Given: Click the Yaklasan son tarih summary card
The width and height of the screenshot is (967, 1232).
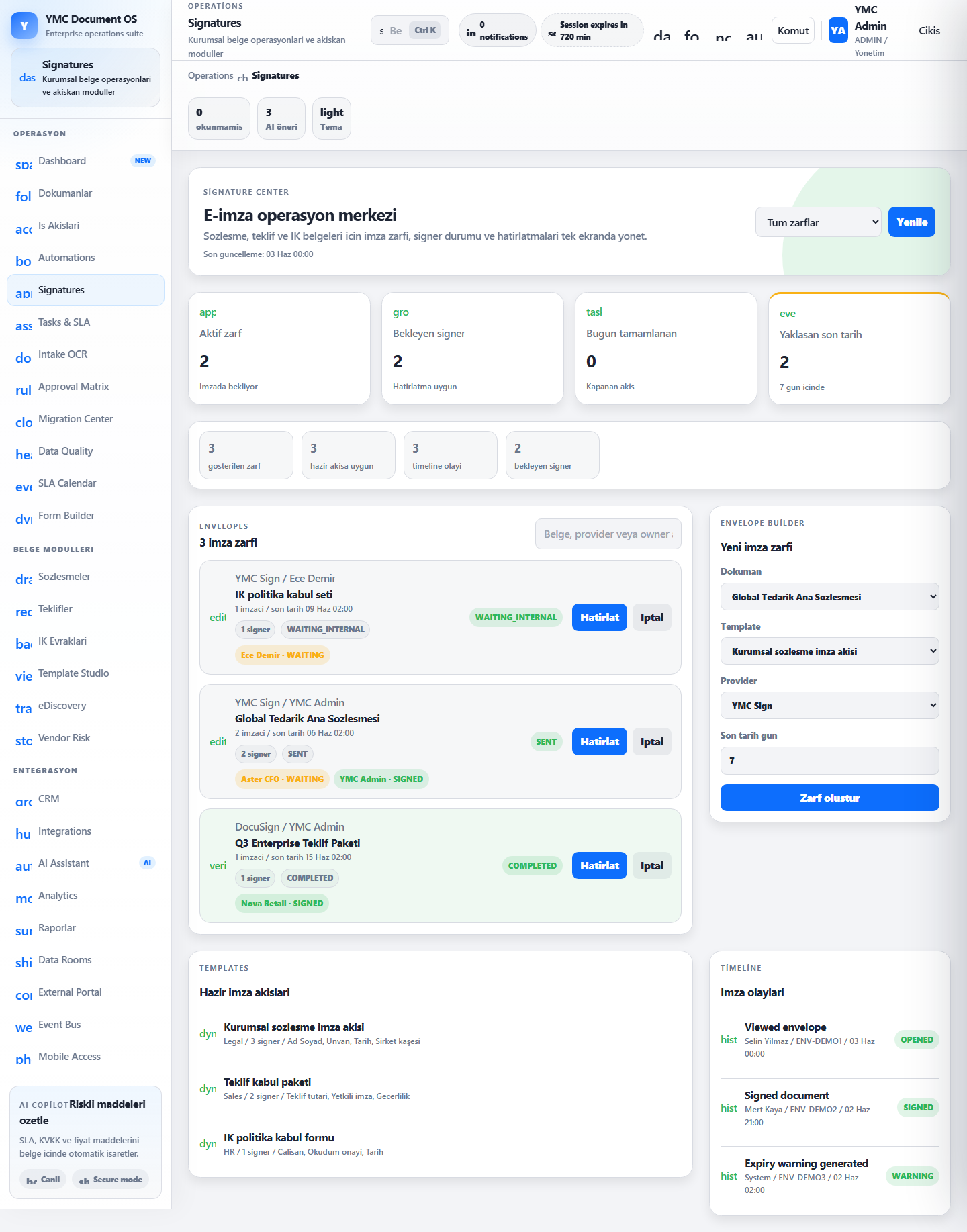Looking at the screenshot, I should click(x=860, y=348).
